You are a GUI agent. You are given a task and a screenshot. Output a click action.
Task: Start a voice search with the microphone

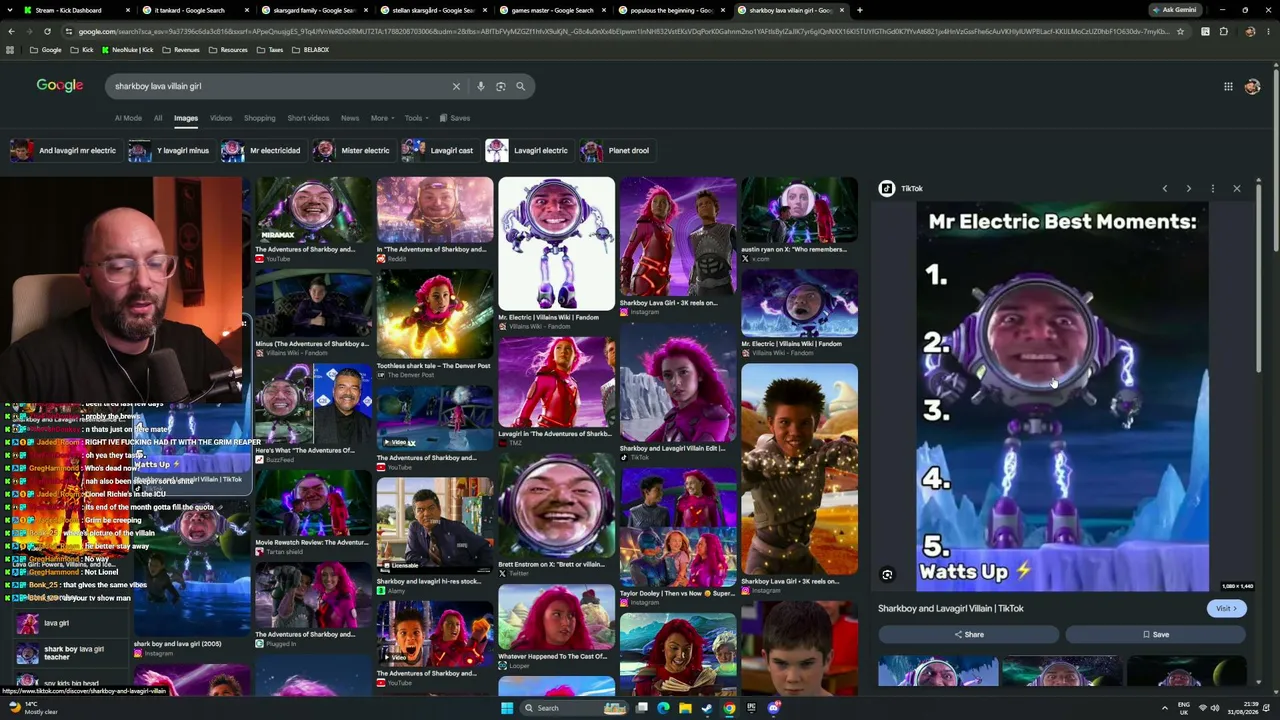(481, 86)
